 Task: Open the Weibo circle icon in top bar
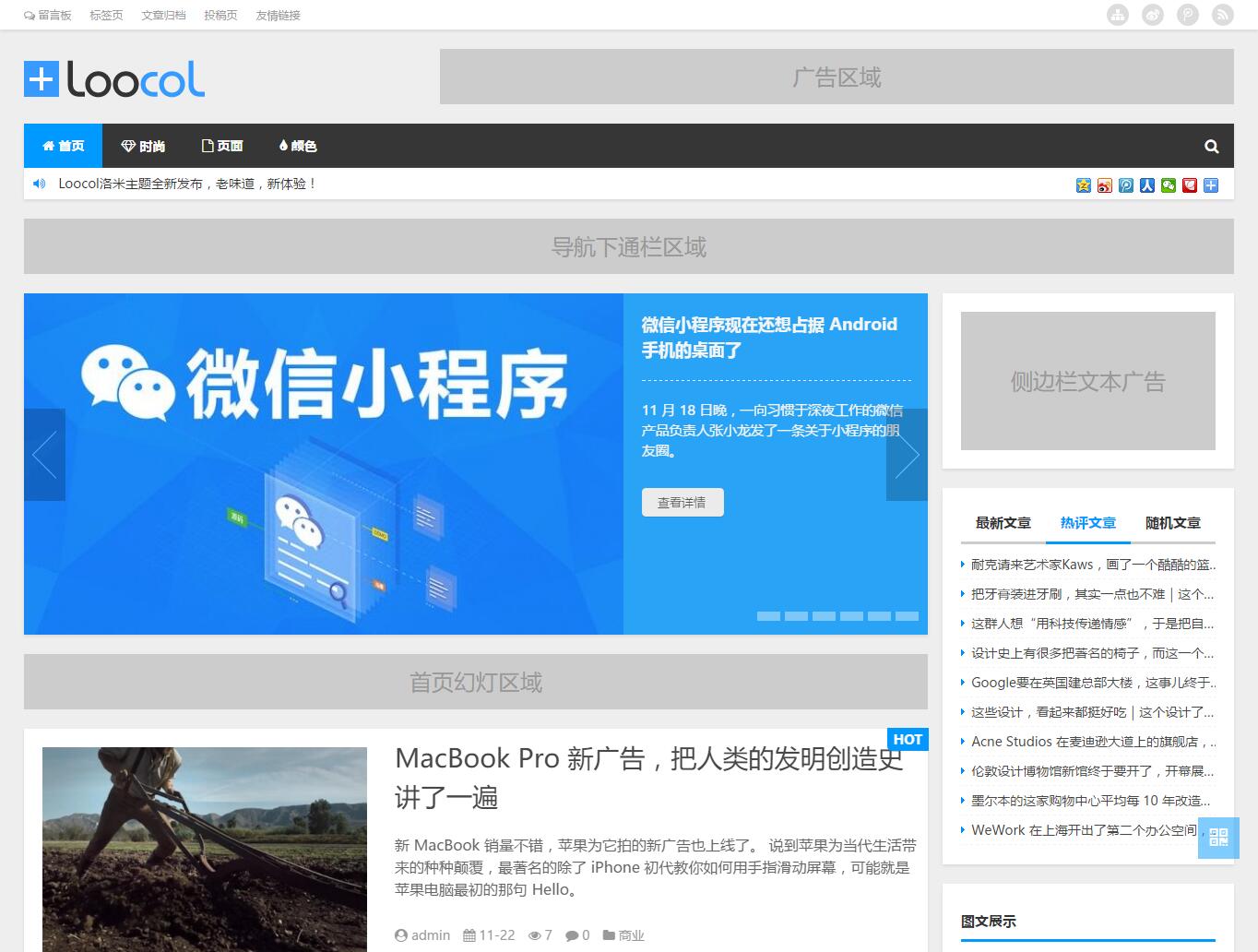point(1153,15)
